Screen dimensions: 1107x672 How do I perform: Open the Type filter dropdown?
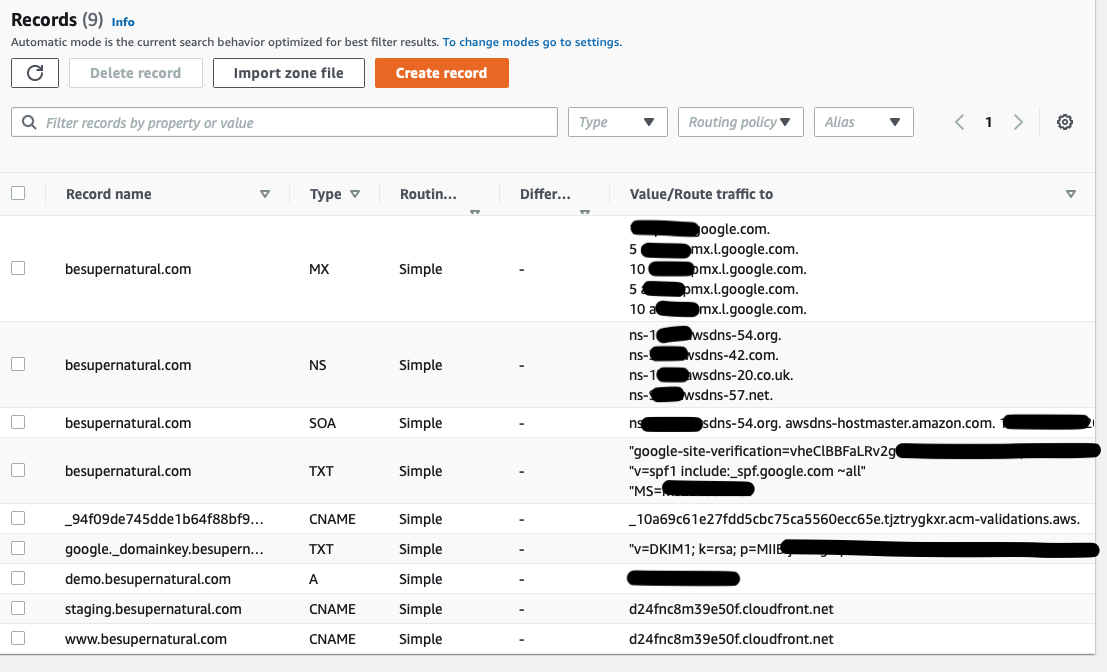point(618,122)
